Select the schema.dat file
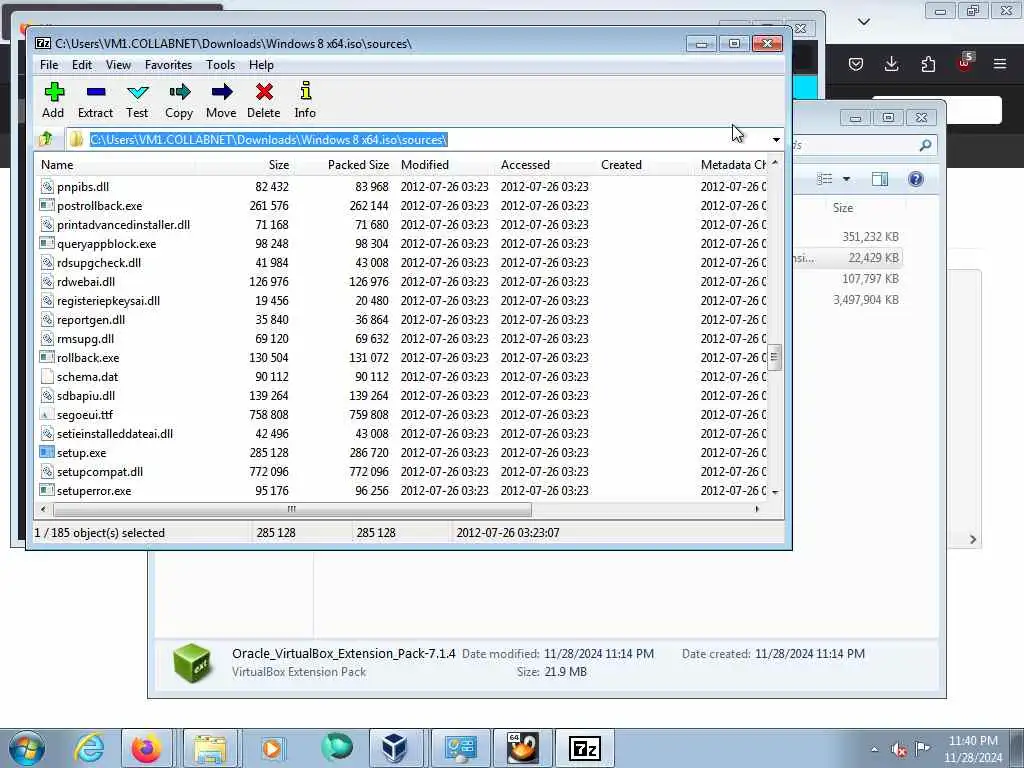1024x768 pixels. pos(87,377)
